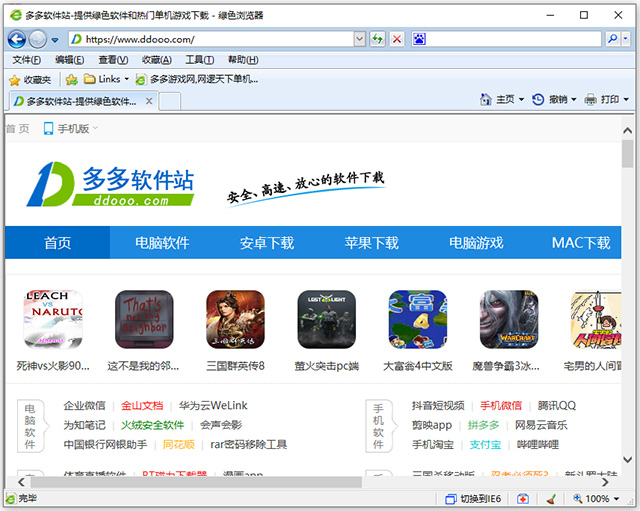This screenshot has width=640, height=511.
Task: Open the 死神vs火影 game thumbnail
Action: pyautogui.click(x=53, y=319)
